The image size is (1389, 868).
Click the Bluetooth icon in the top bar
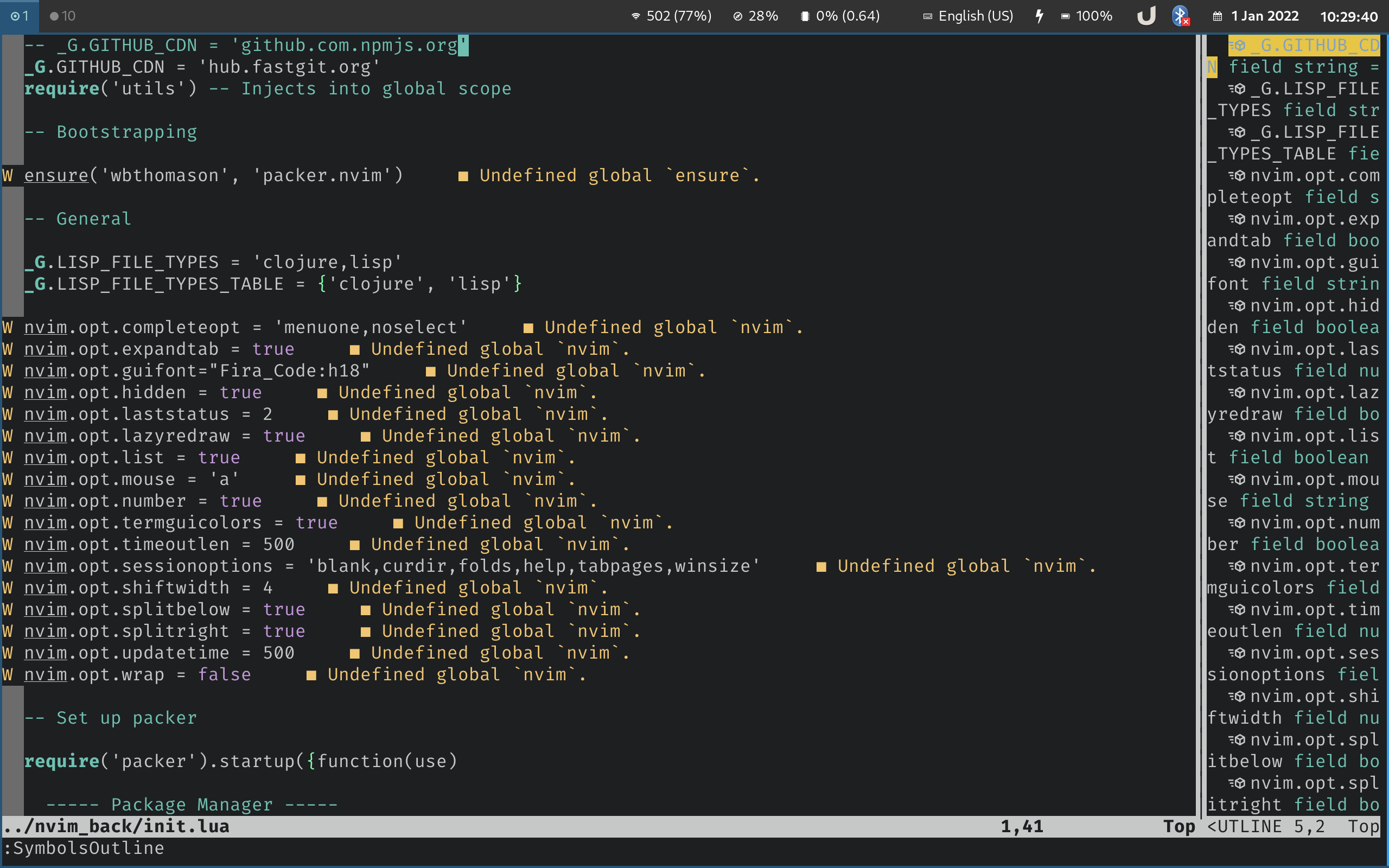coord(1180,16)
